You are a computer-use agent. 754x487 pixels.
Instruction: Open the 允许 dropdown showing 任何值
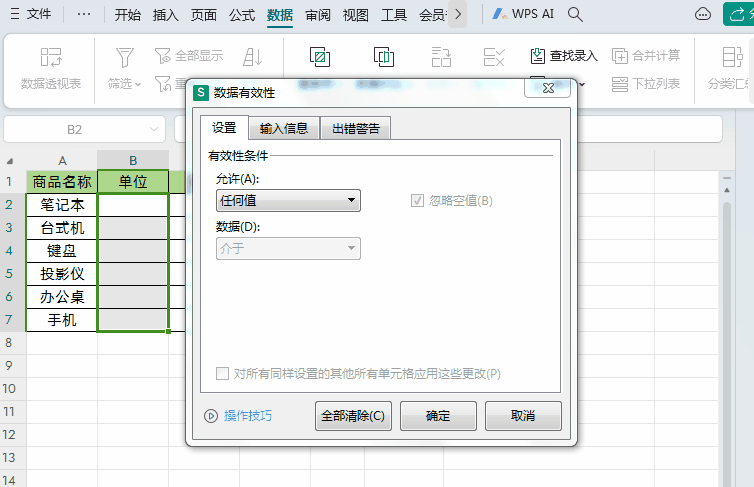coord(288,200)
